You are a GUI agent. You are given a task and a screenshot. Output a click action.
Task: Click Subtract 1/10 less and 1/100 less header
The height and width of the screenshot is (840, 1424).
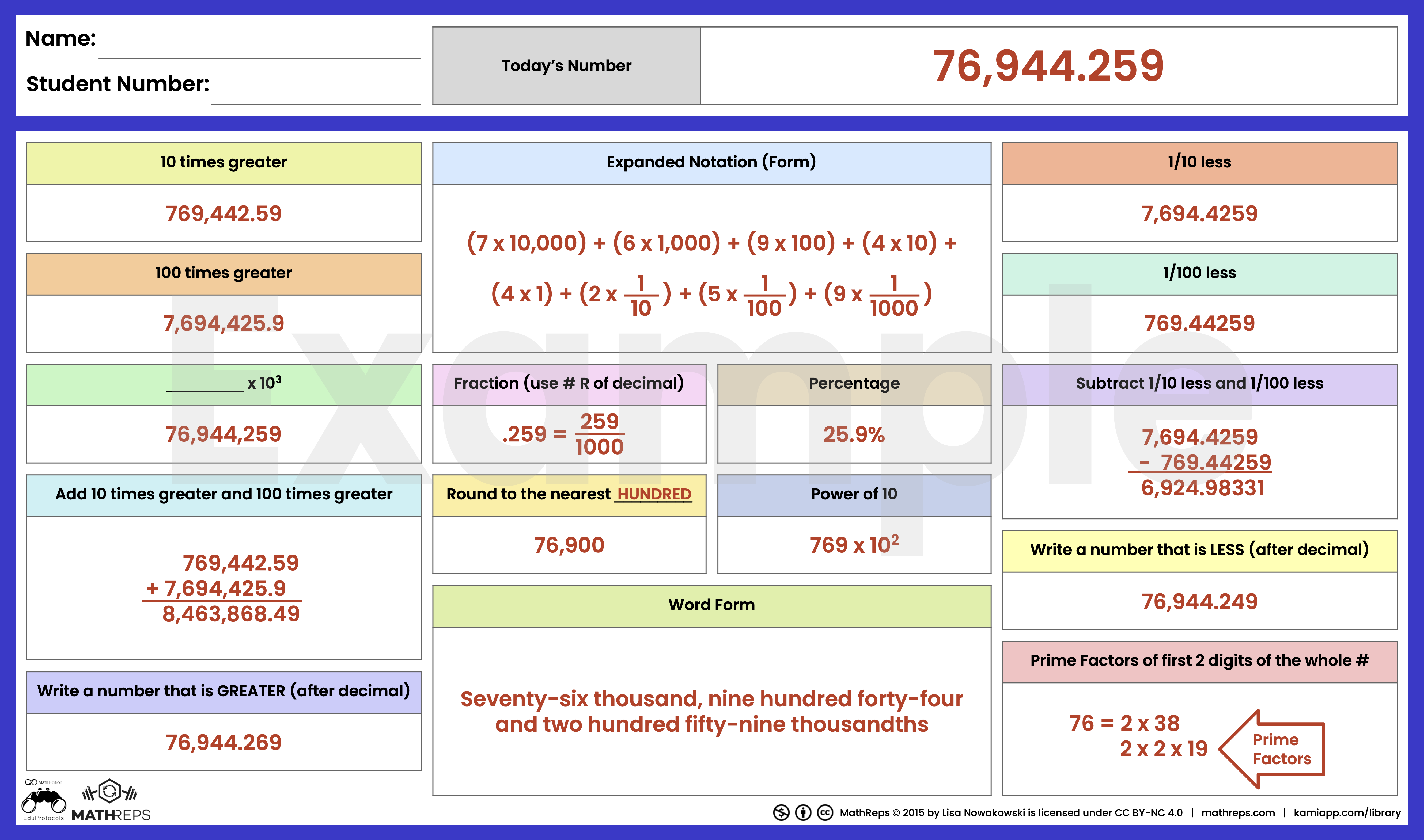[x=1199, y=384]
